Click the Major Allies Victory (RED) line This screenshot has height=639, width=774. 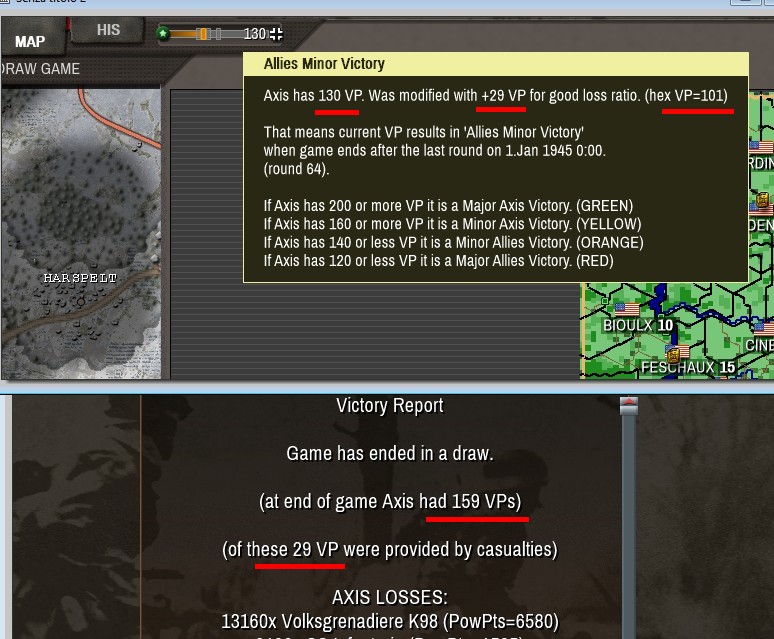tap(438, 261)
